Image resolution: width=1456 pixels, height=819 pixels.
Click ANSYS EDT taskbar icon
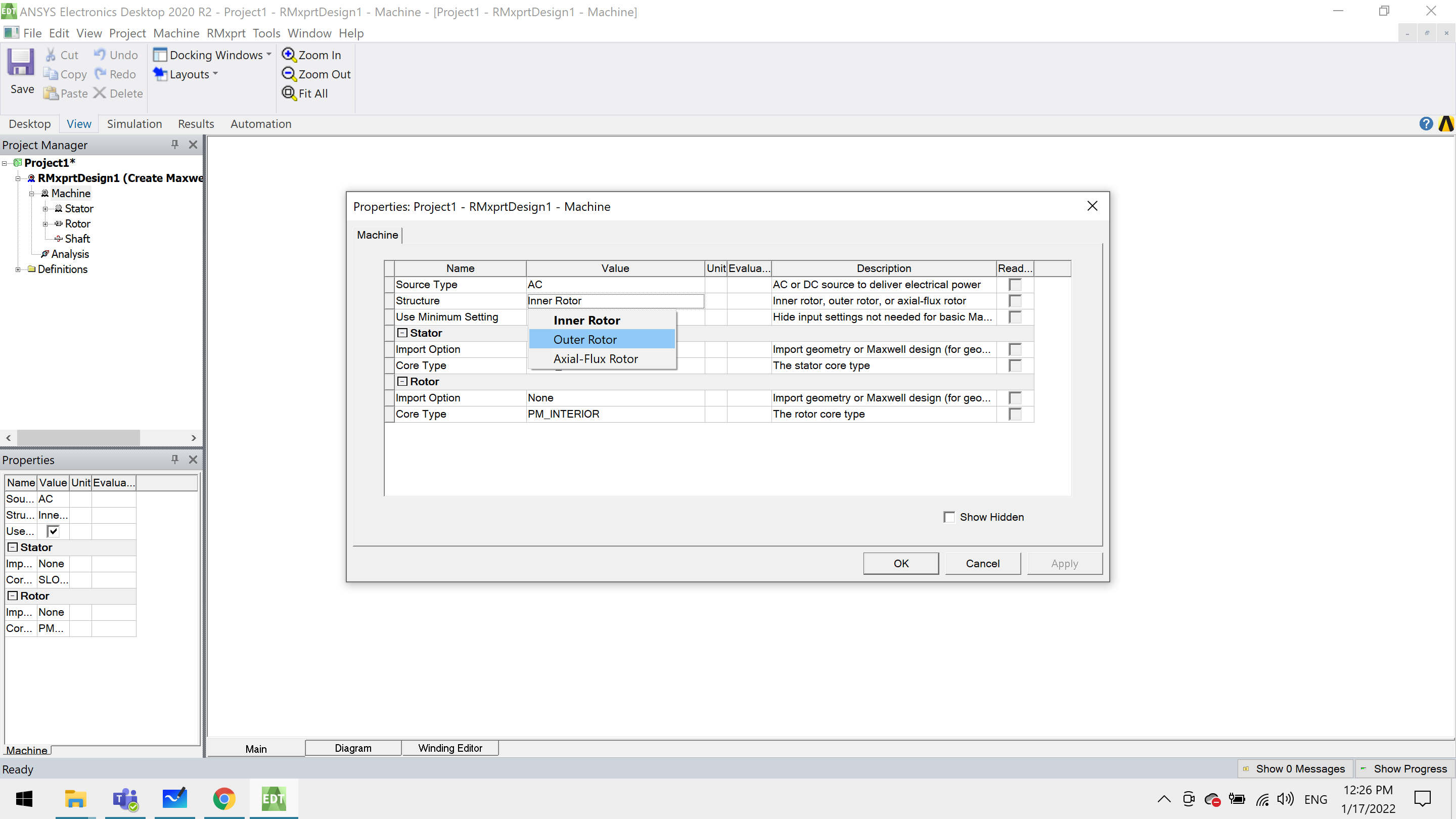(274, 799)
